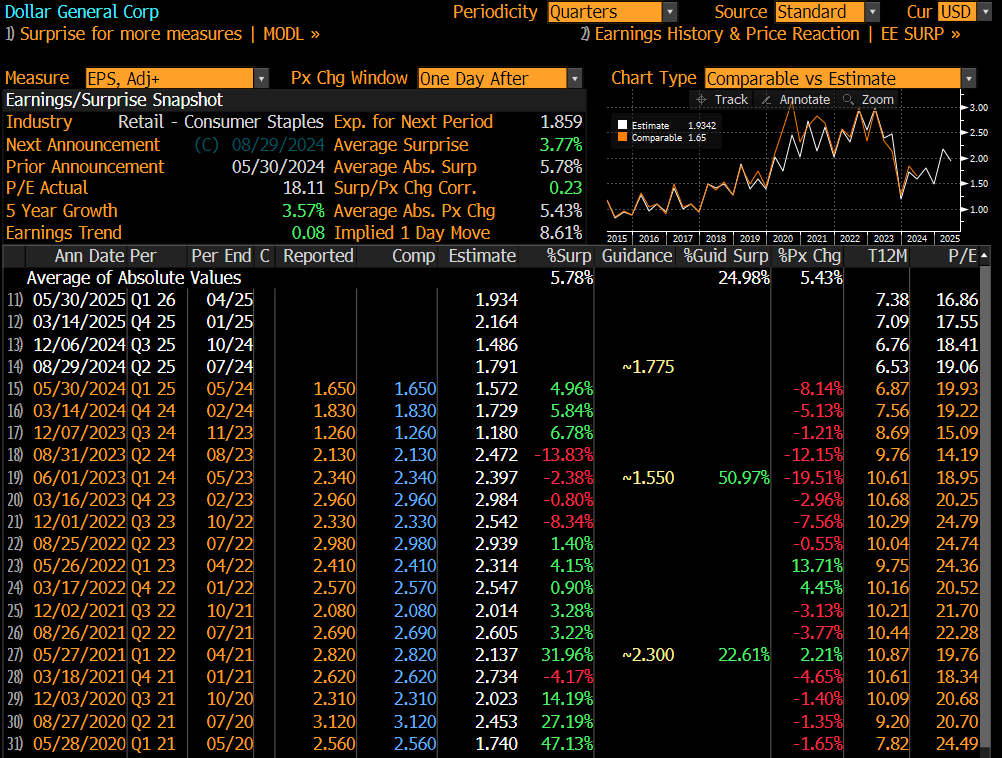The width and height of the screenshot is (1002, 758).
Task: Click the 47.13% surprise value
Action: pyautogui.click(x=567, y=744)
